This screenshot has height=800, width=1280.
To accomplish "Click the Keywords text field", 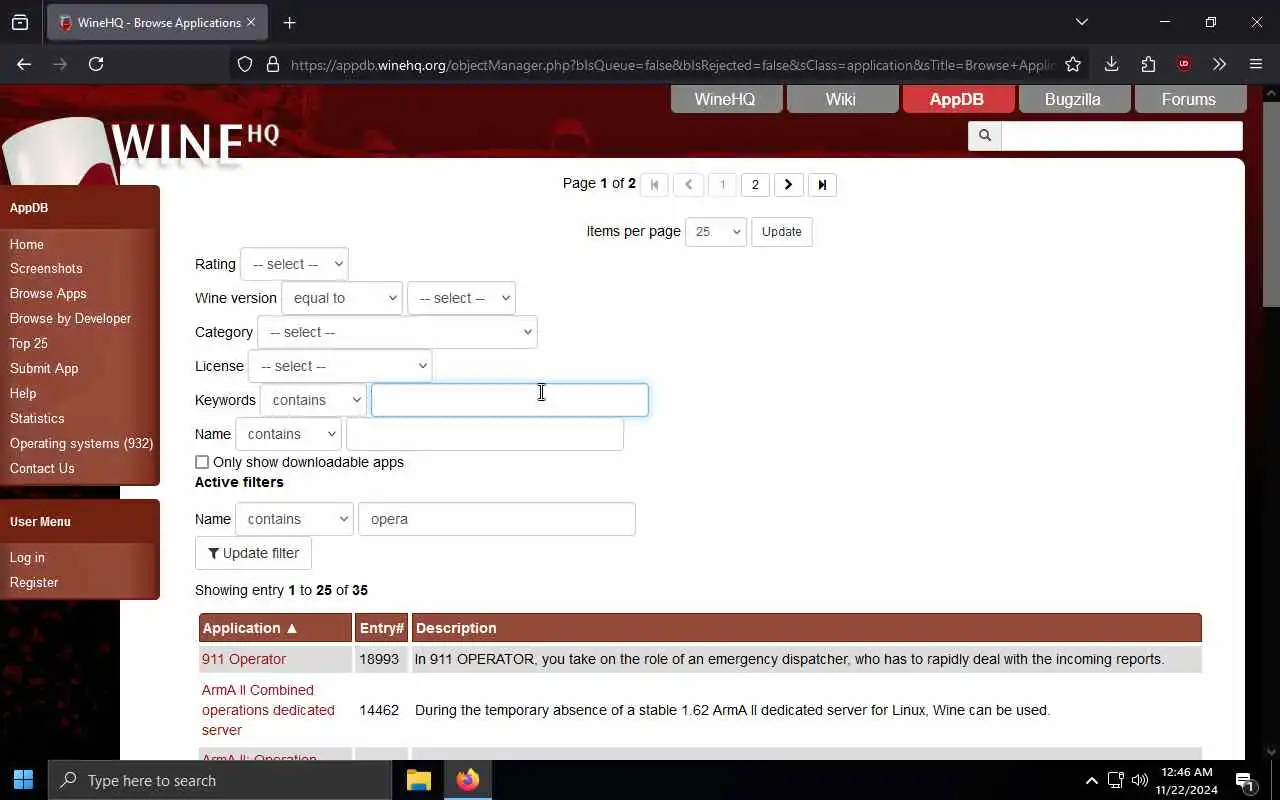I will [x=510, y=400].
